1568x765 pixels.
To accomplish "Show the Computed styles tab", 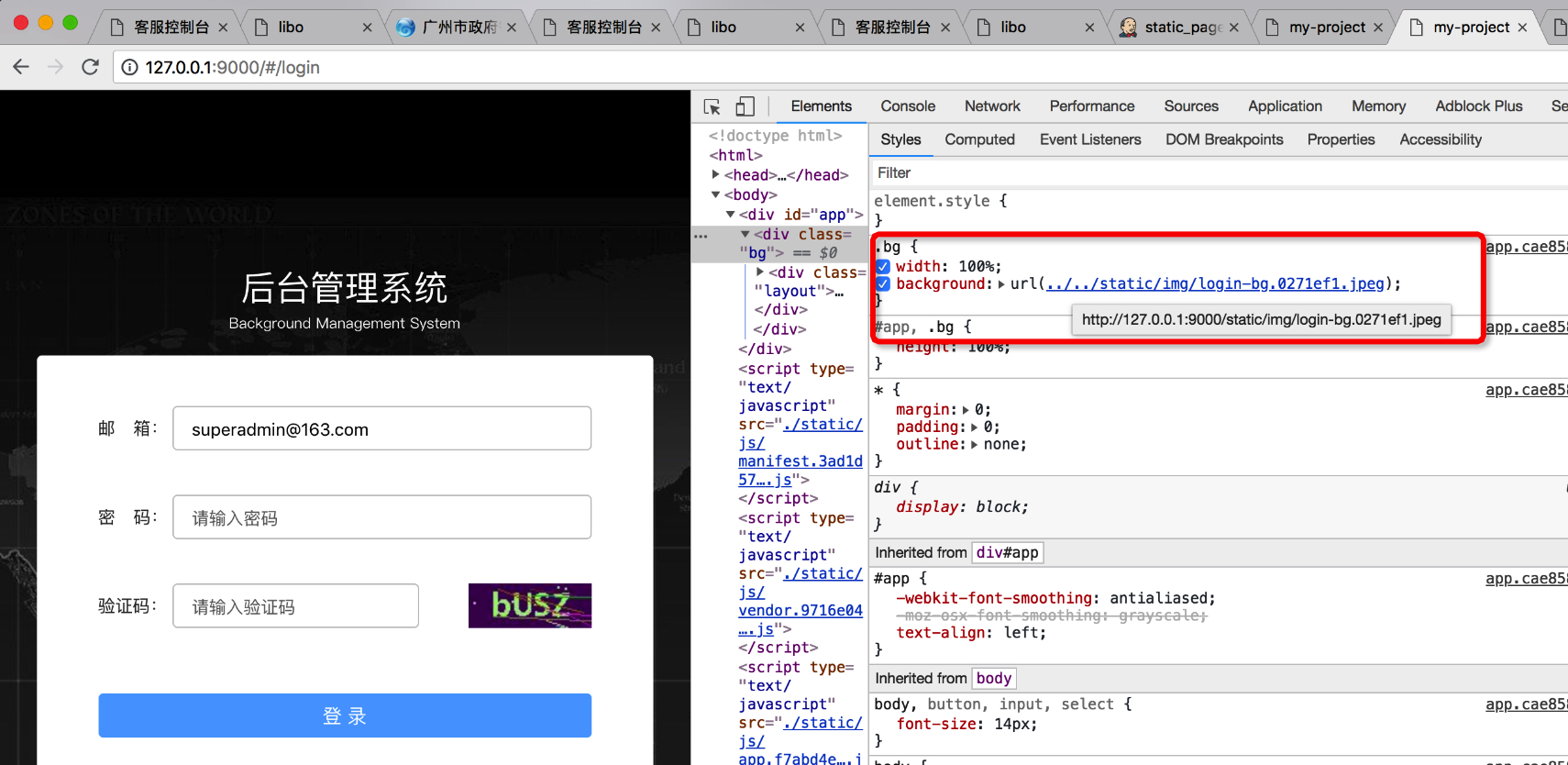I will (x=979, y=139).
